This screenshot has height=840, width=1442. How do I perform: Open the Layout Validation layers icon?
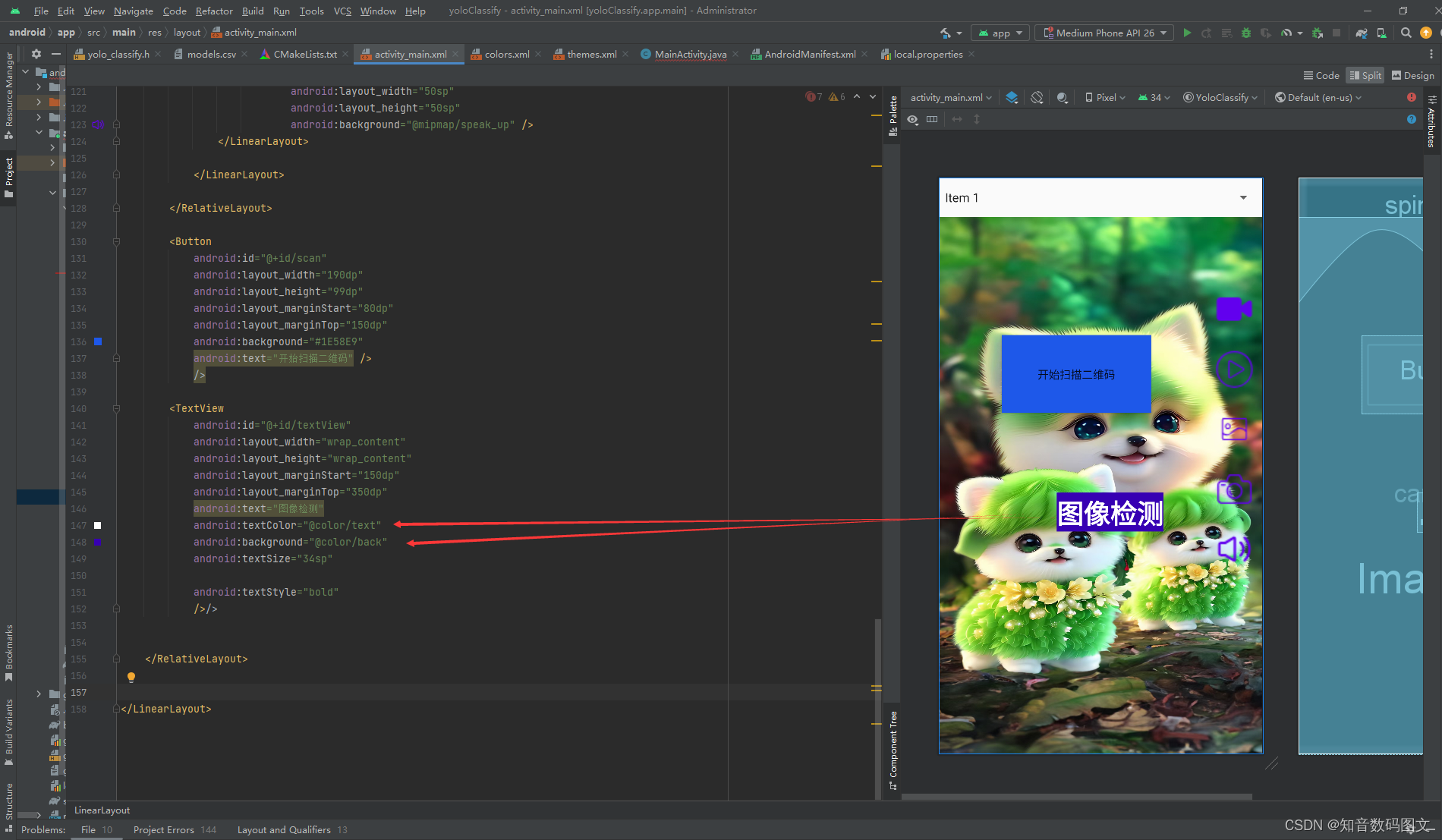(1011, 97)
